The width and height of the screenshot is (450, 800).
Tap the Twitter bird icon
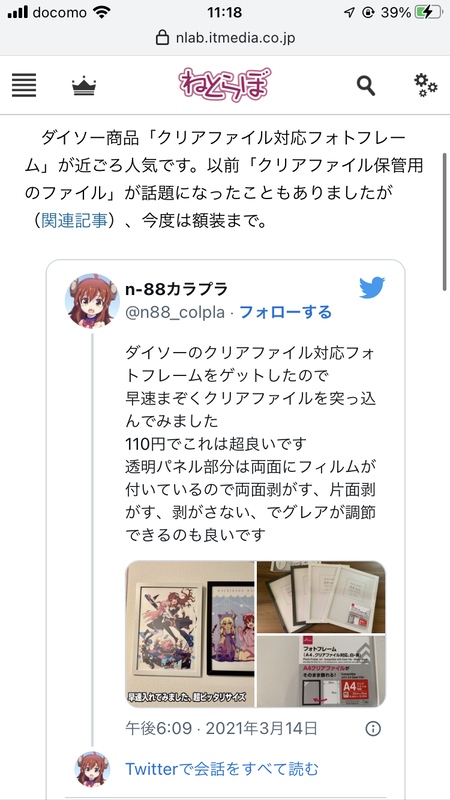[372, 288]
